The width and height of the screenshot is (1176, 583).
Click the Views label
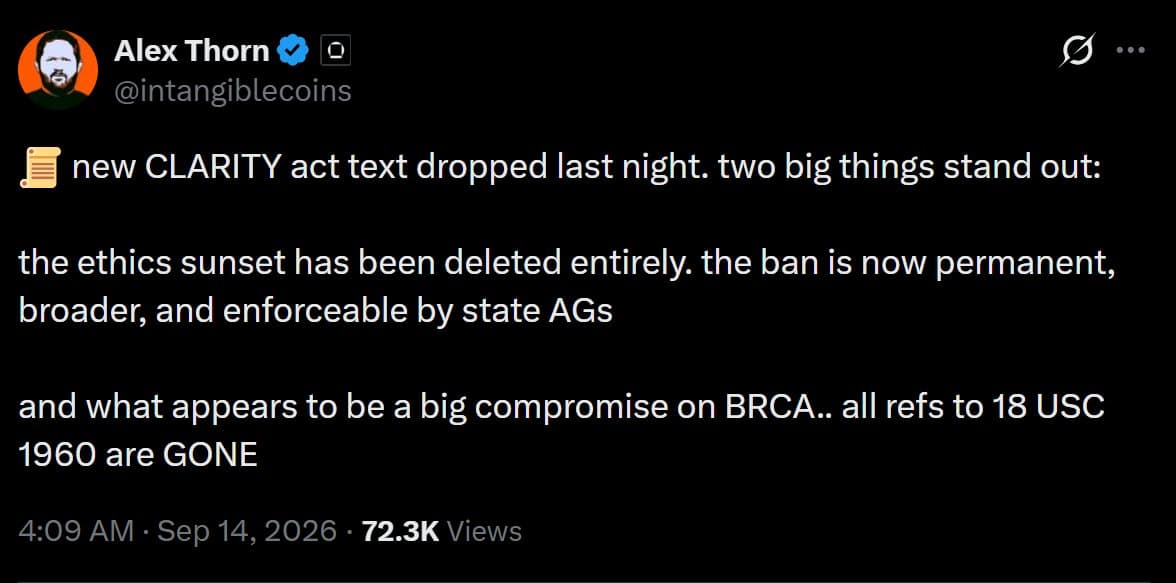pos(484,531)
